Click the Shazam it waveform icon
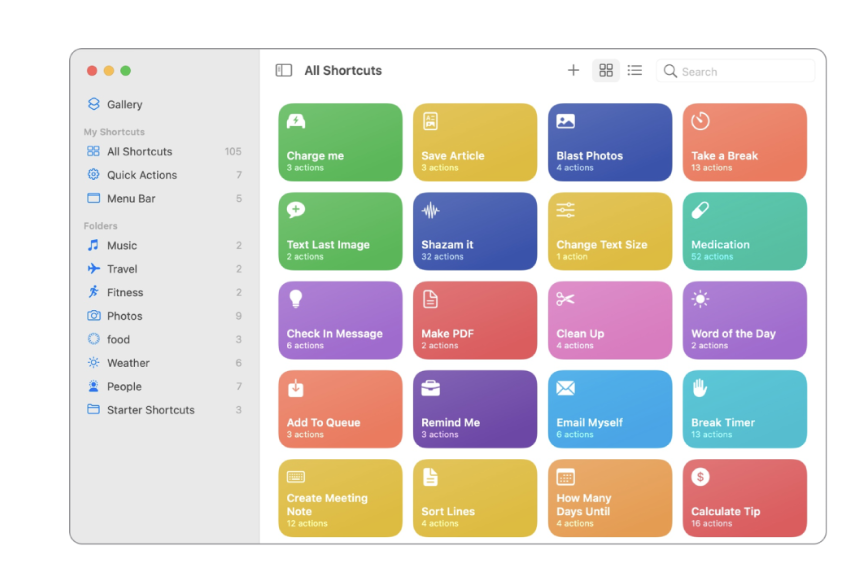 pyautogui.click(x=430, y=210)
